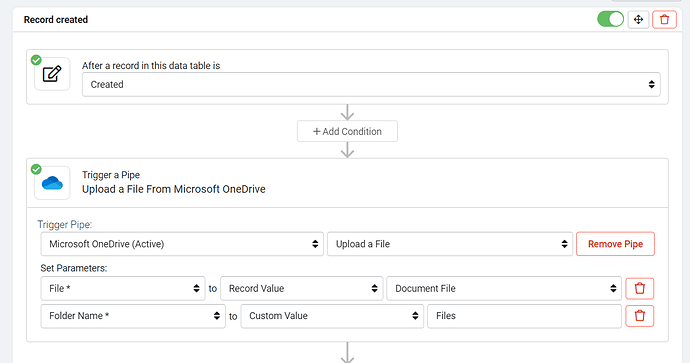Remove the pipe from this rule
This screenshot has height=363, width=690.
615,244
